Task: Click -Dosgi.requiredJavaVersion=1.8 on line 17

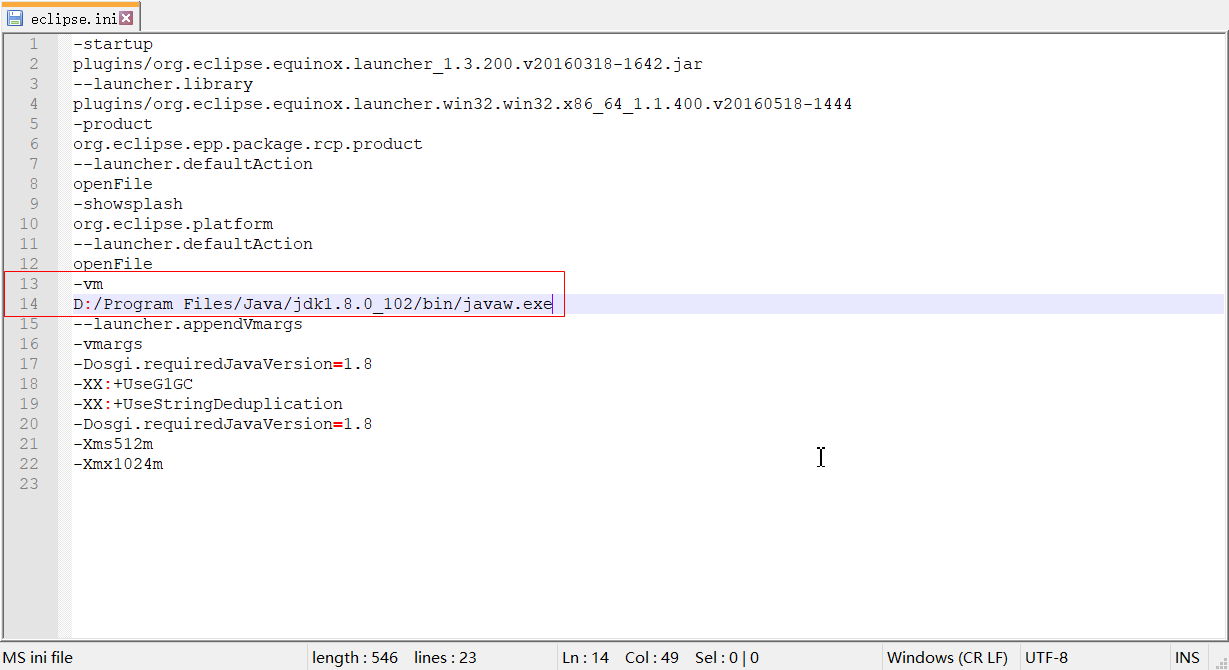Action: (223, 364)
